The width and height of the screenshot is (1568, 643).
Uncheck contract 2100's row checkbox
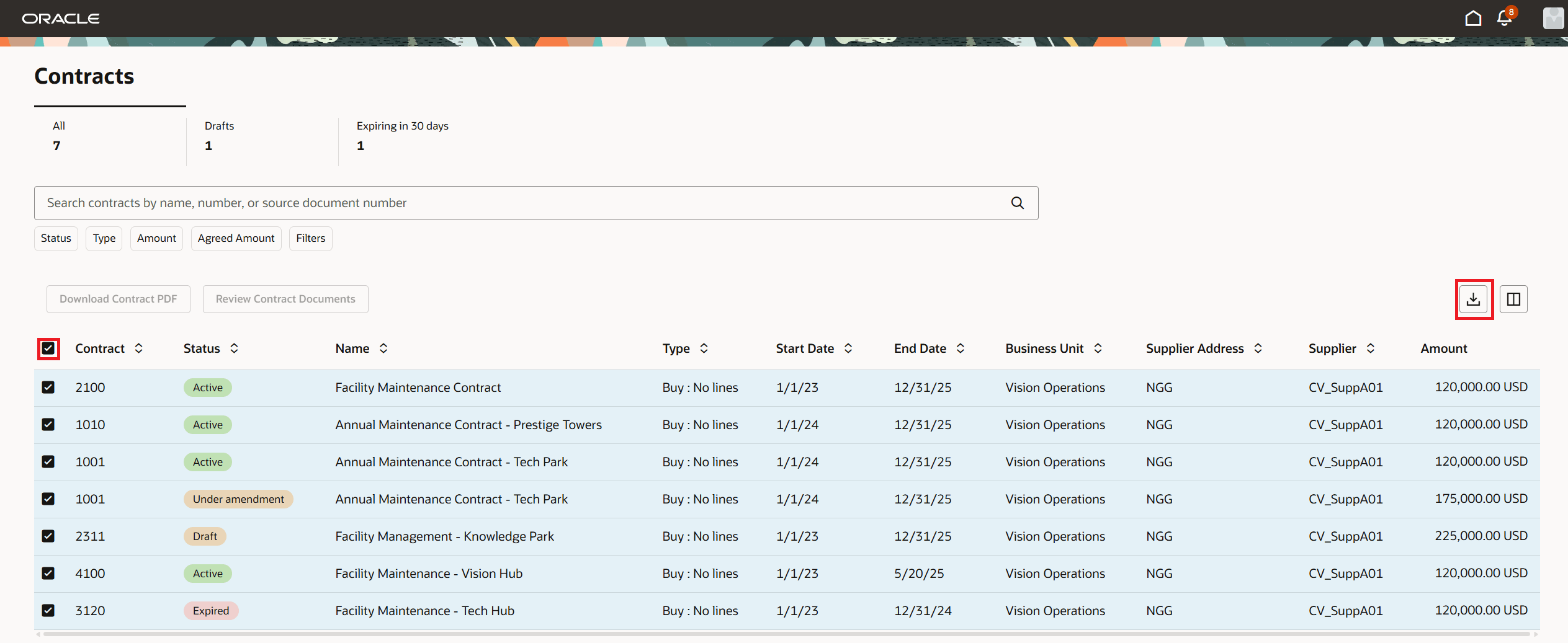coord(48,387)
